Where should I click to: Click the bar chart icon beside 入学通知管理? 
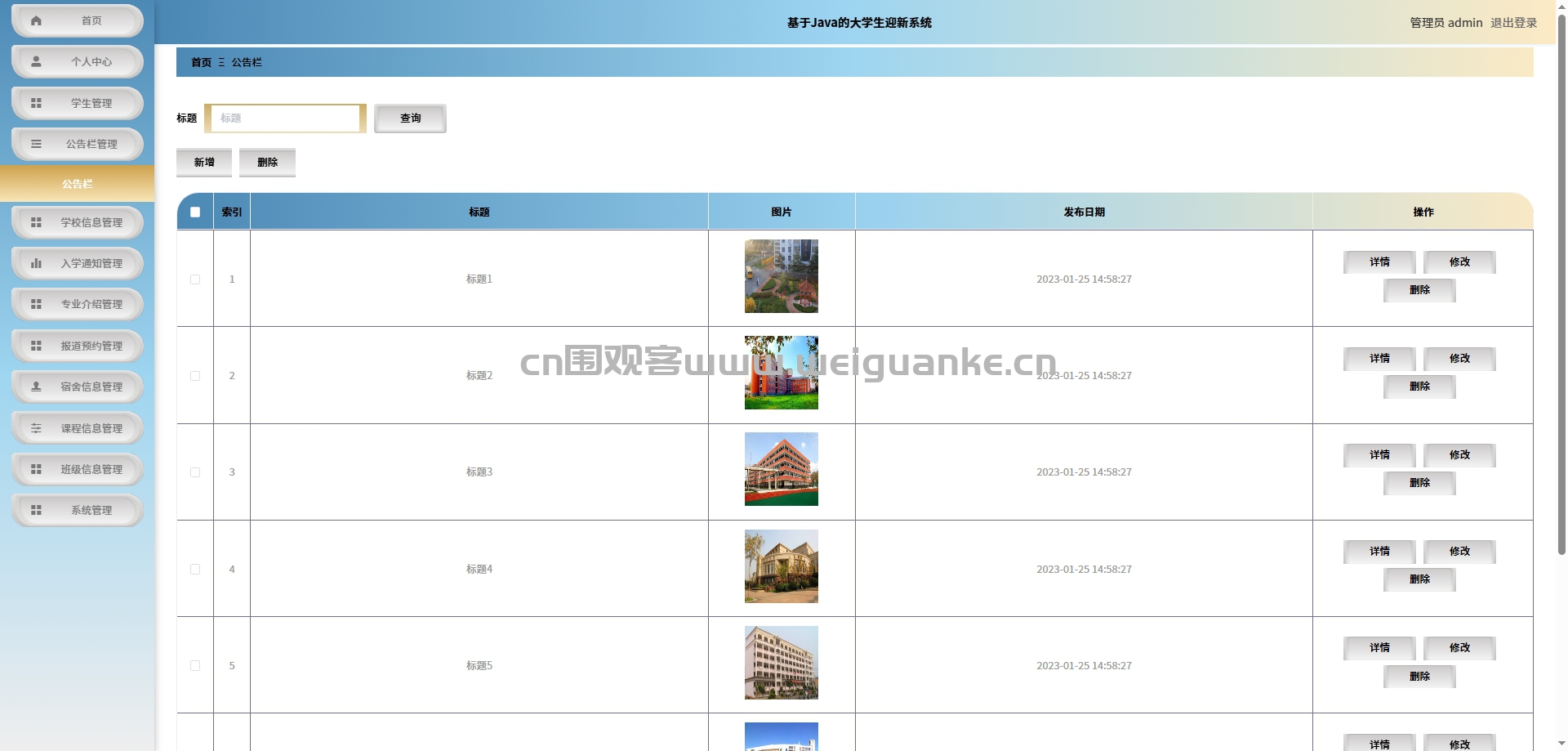pos(36,263)
